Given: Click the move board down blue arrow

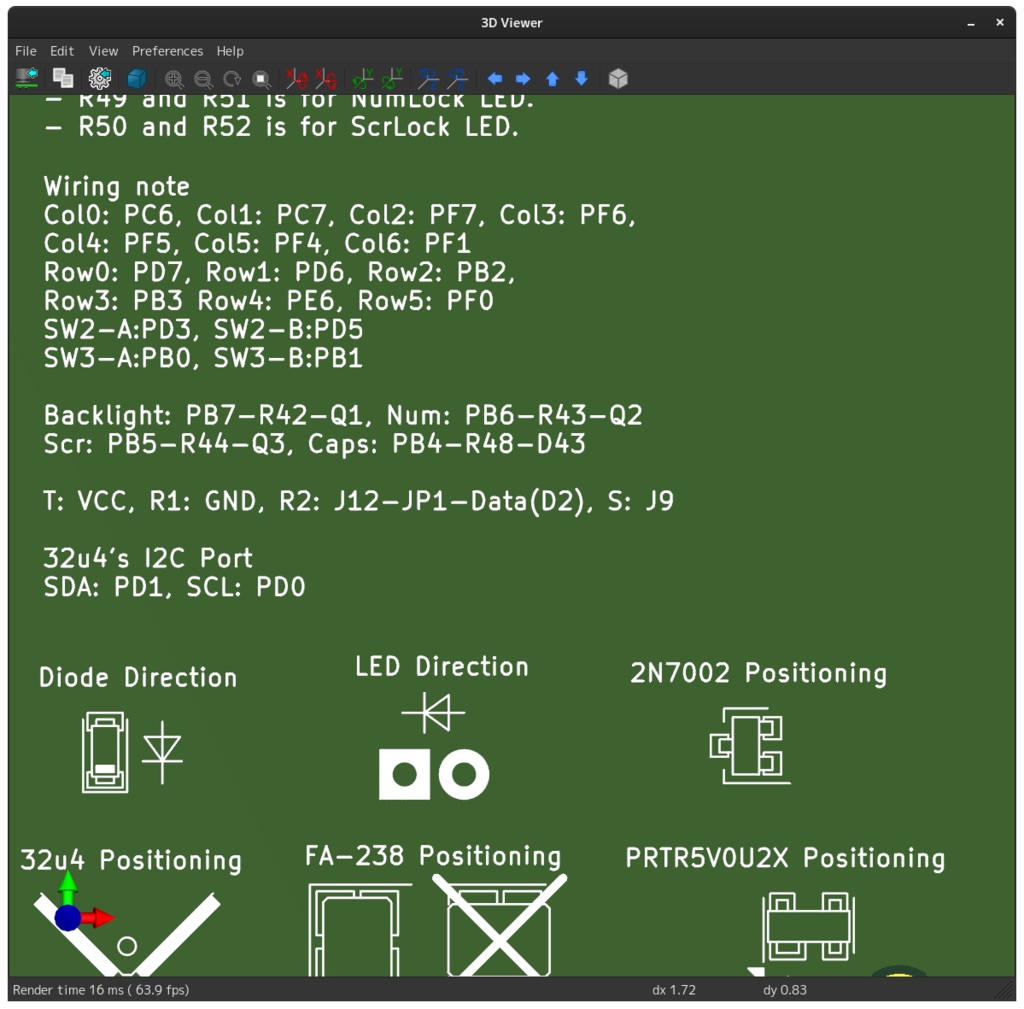Looking at the screenshot, I should (x=581, y=78).
